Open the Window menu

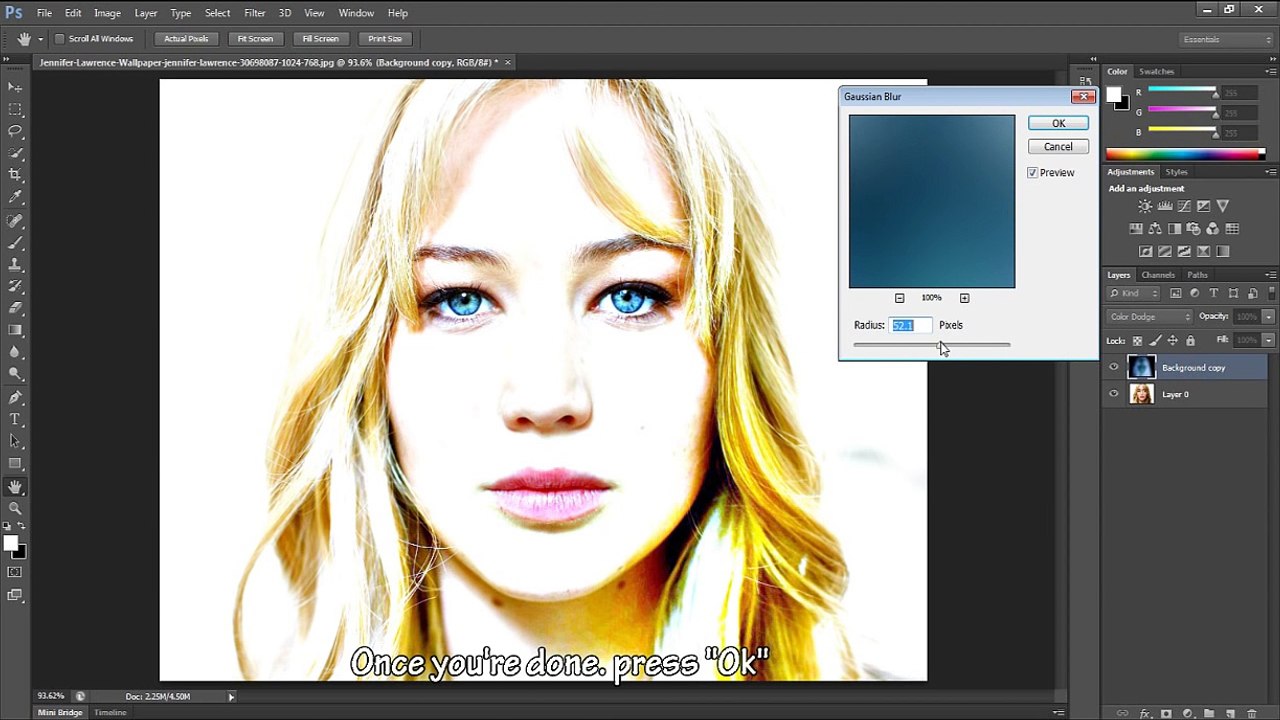(356, 13)
